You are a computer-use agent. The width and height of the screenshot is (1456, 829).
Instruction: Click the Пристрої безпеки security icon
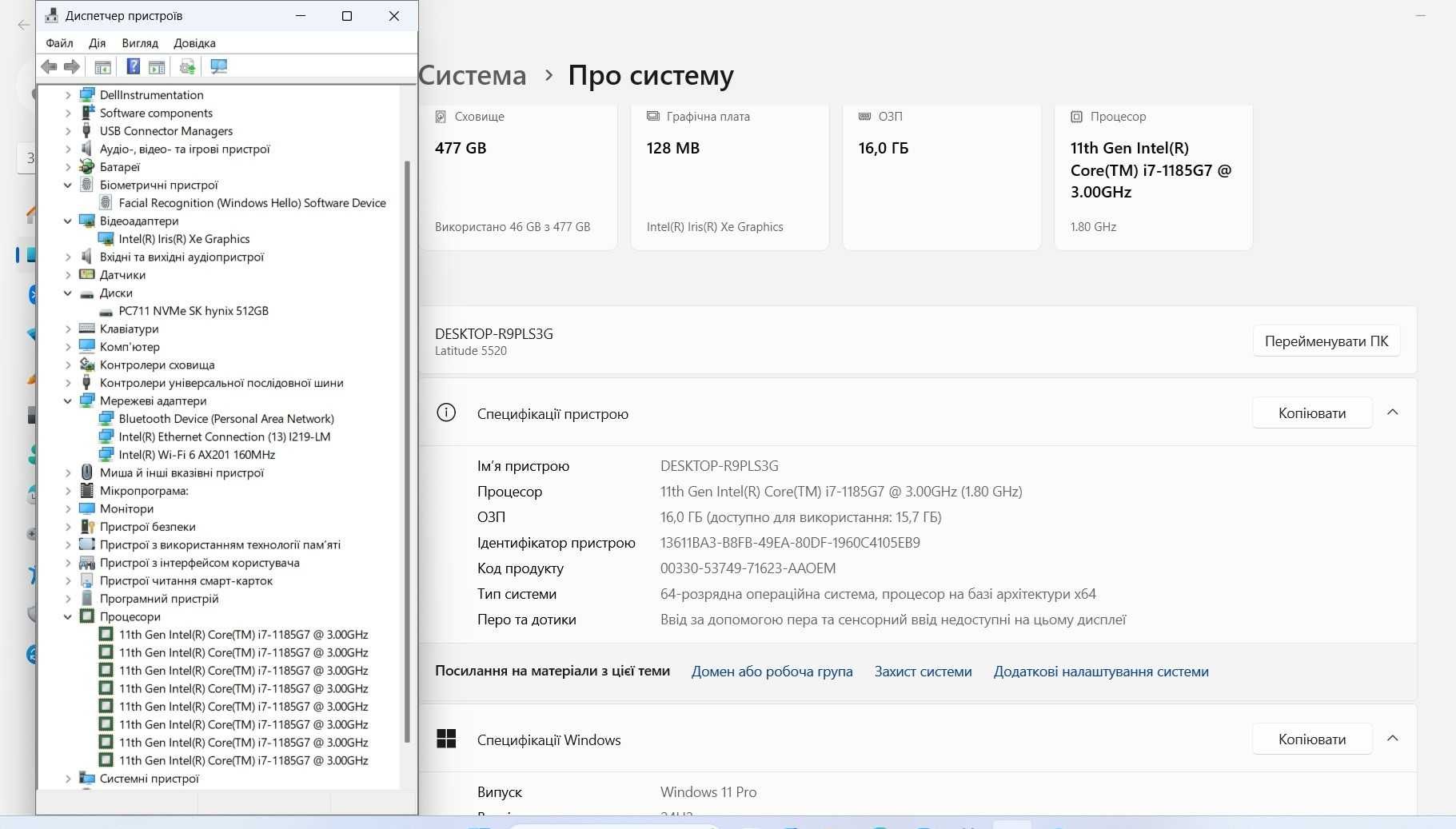pos(87,527)
